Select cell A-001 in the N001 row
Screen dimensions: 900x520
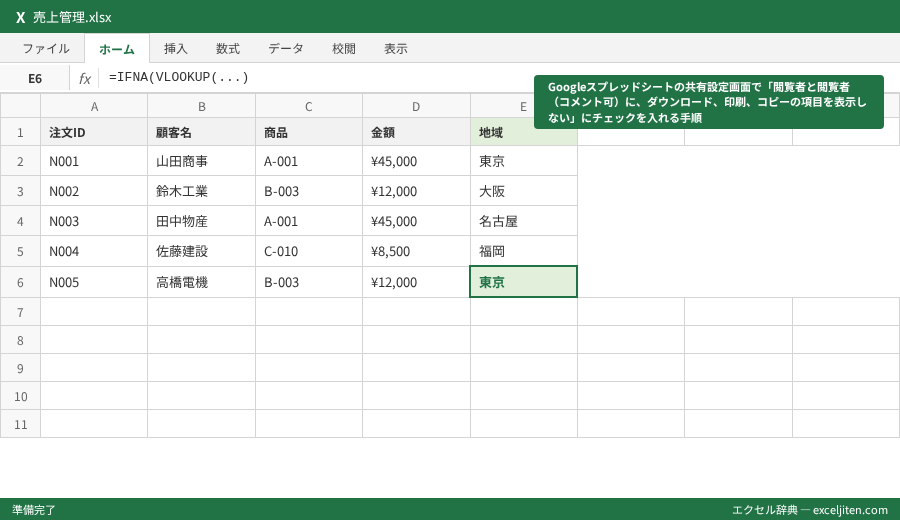pos(309,161)
